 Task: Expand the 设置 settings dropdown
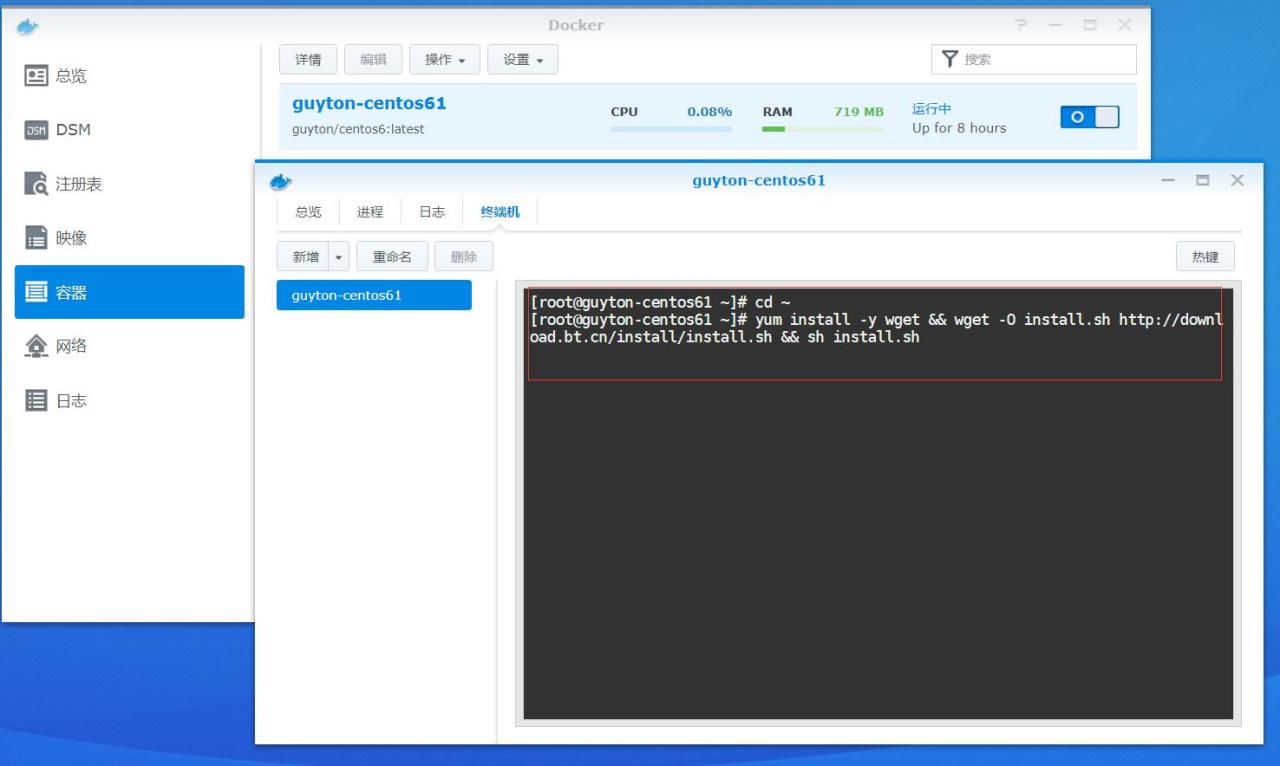click(x=523, y=60)
